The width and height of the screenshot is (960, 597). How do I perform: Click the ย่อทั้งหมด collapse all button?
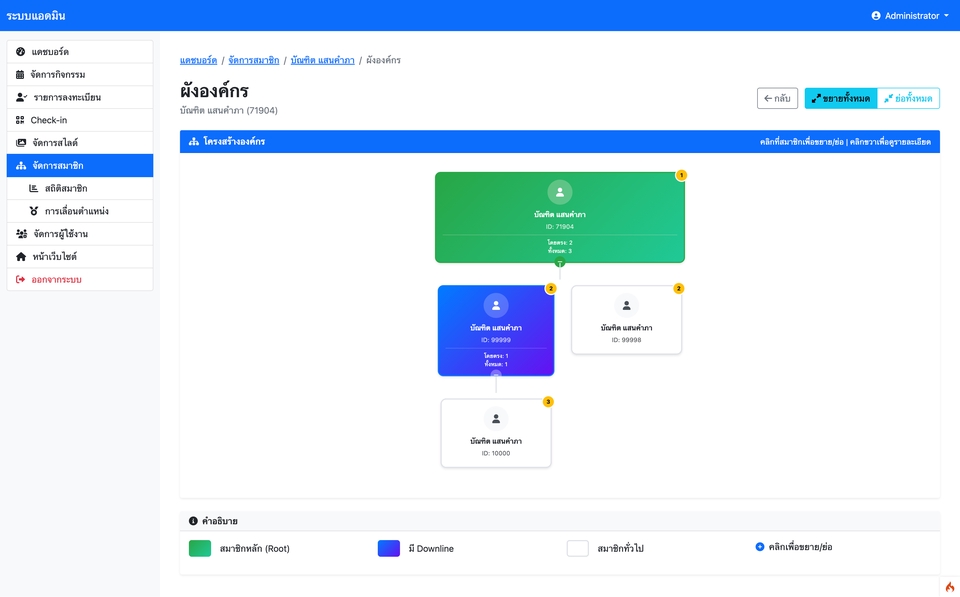click(x=908, y=98)
